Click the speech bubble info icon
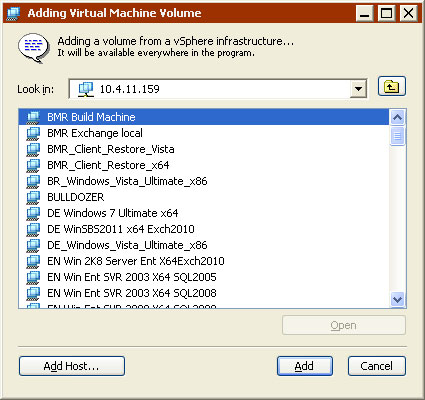Screen dimensions: 425x400 point(34,47)
